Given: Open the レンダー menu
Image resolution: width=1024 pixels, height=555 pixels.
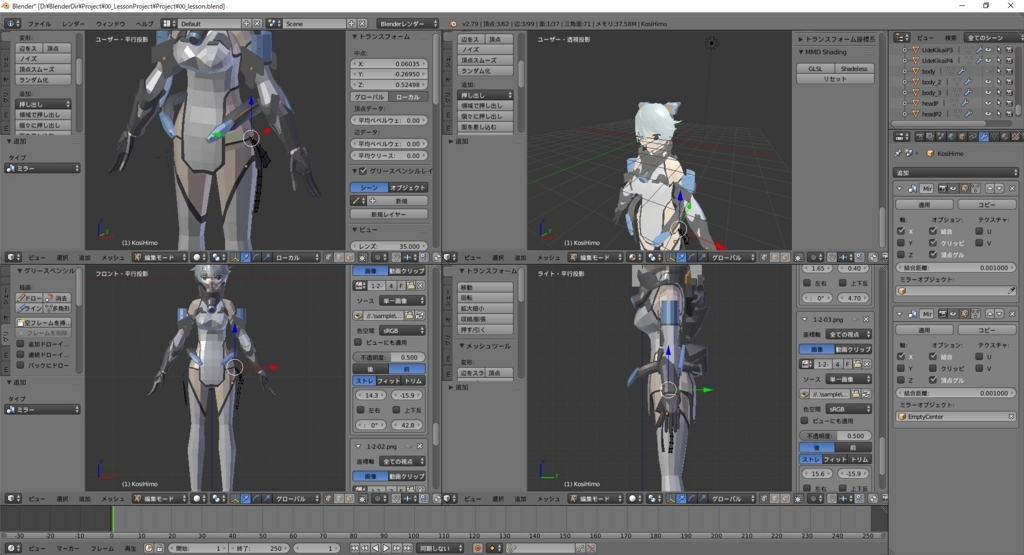Looking at the screenshot, I should coord(74,24).
